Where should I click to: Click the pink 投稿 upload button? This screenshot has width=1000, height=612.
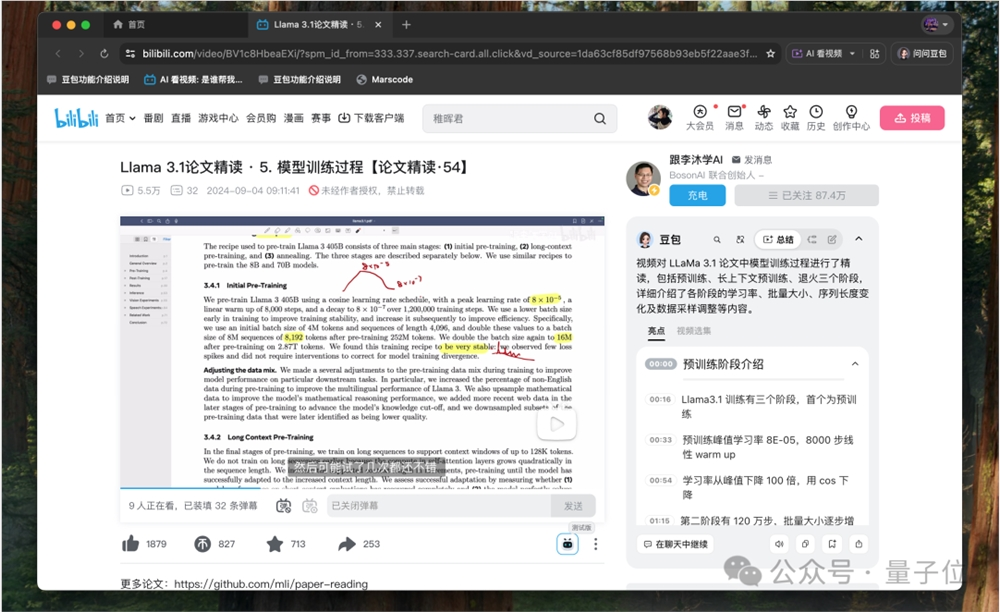[x=911, y=117]
